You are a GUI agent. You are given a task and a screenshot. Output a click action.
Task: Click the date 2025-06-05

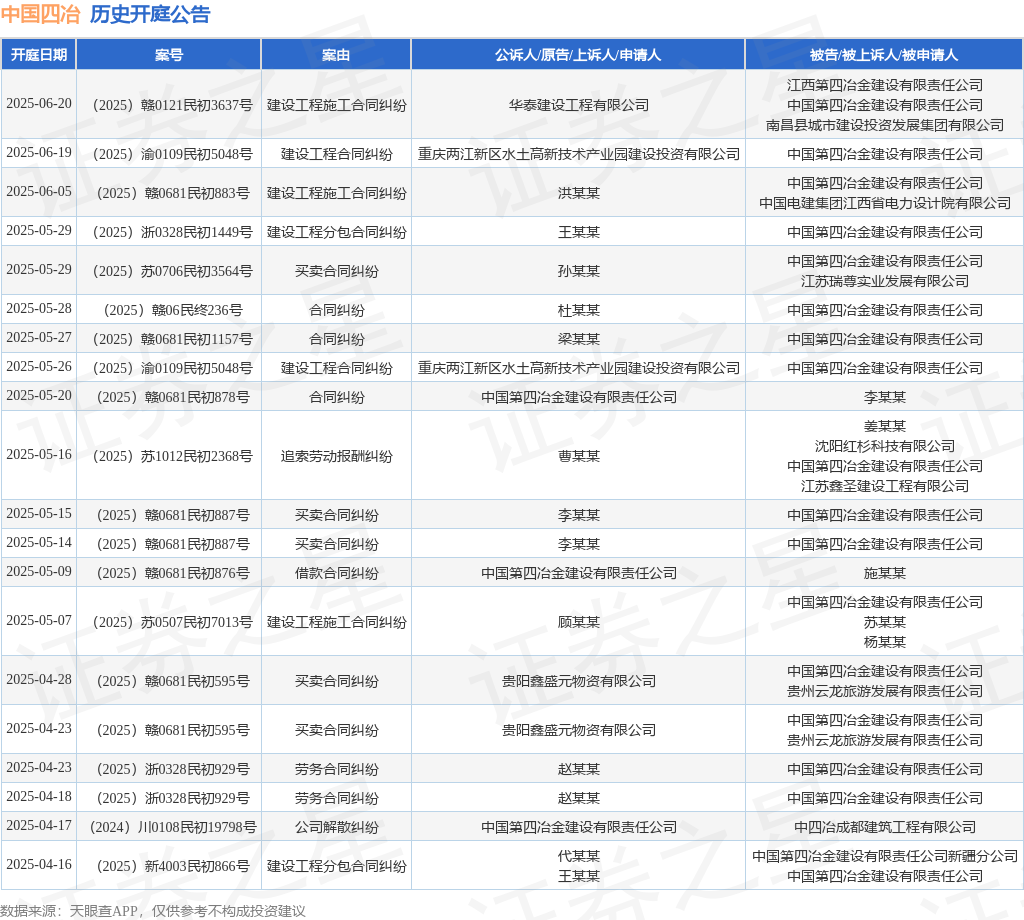[39, 191]
